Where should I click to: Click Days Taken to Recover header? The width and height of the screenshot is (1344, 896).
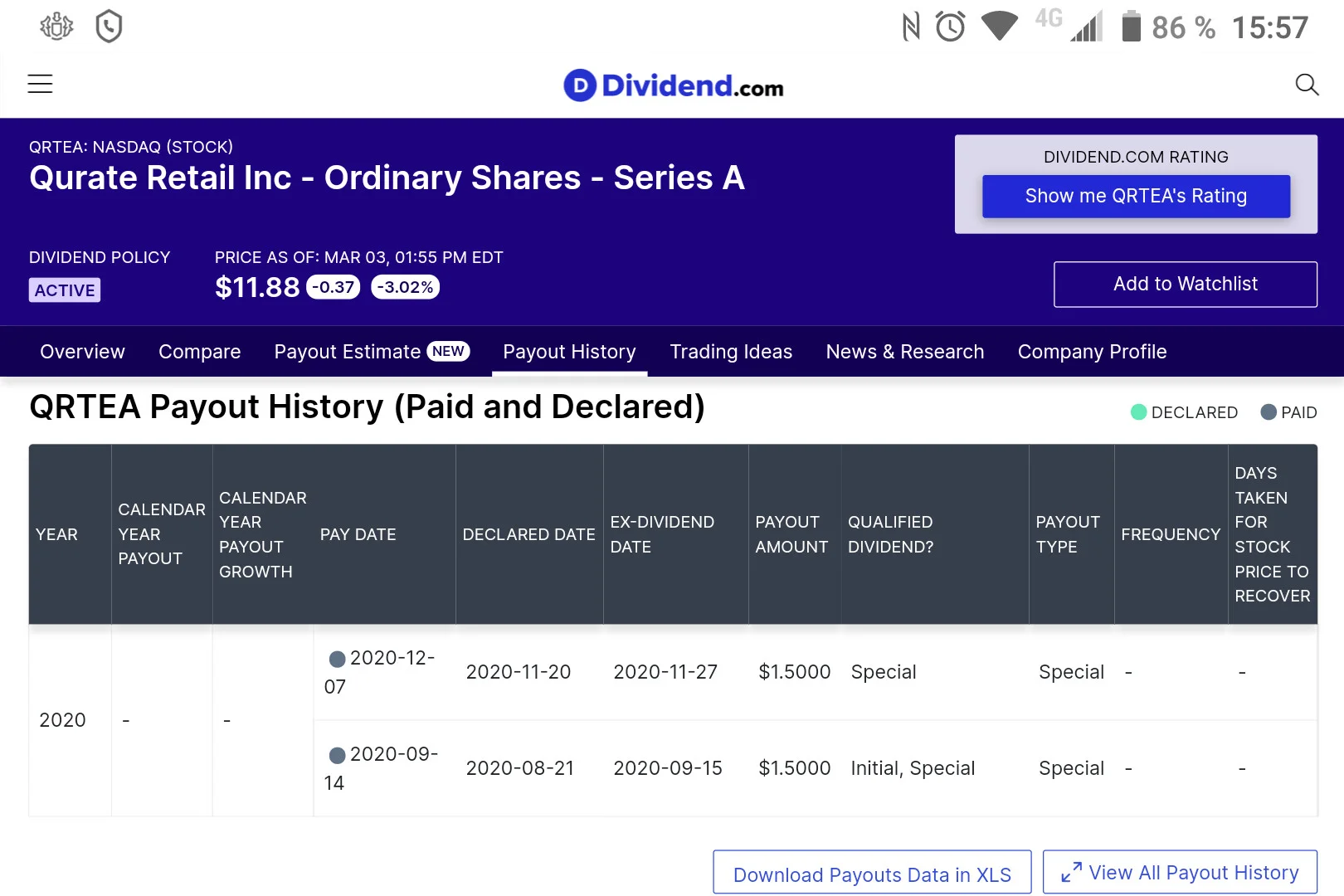(x=1272, y=534)
